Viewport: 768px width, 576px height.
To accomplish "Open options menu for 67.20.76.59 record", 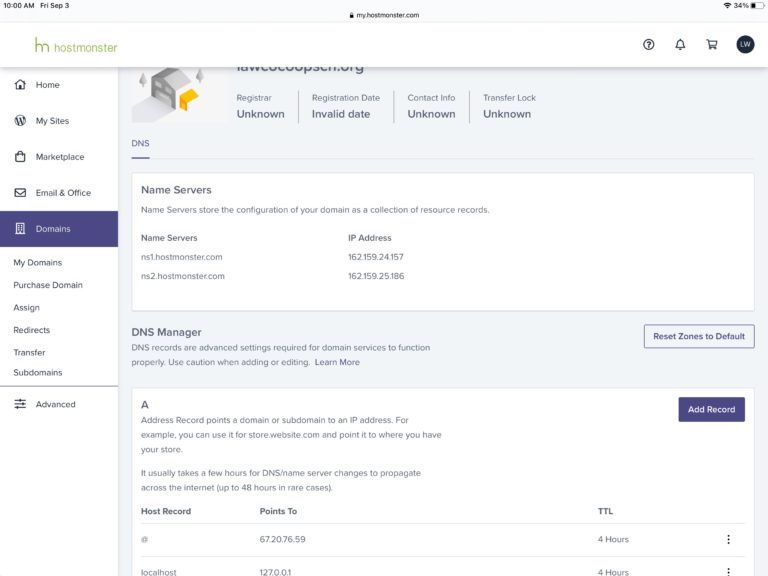I will [x=728, y=539].
